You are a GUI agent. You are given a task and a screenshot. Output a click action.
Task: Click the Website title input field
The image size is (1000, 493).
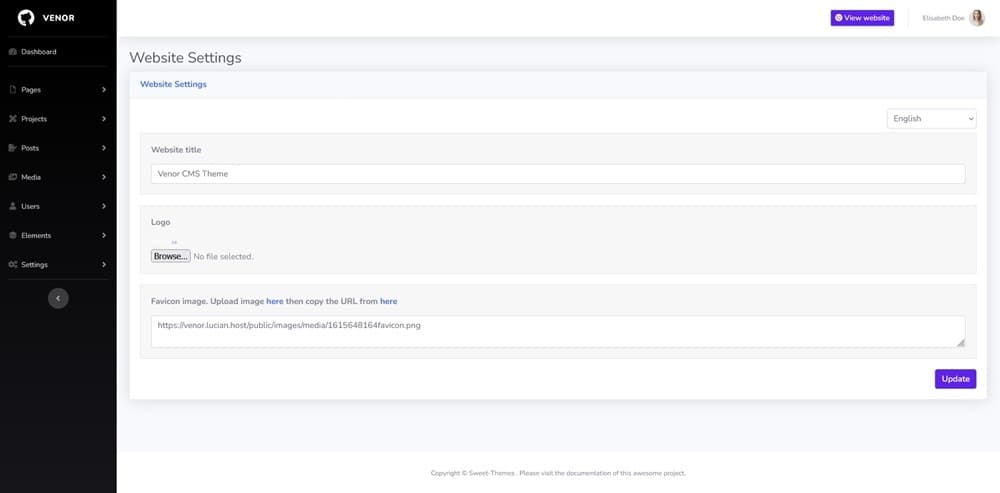click(557, 174)
